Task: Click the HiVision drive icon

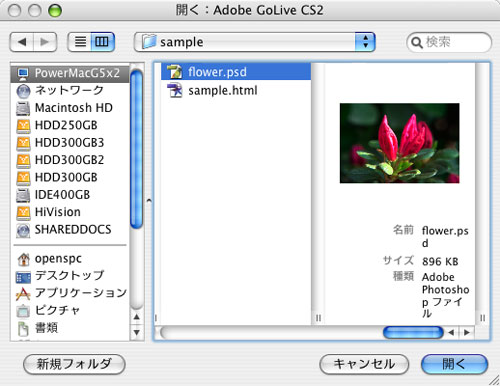Action: click(23, 213)
